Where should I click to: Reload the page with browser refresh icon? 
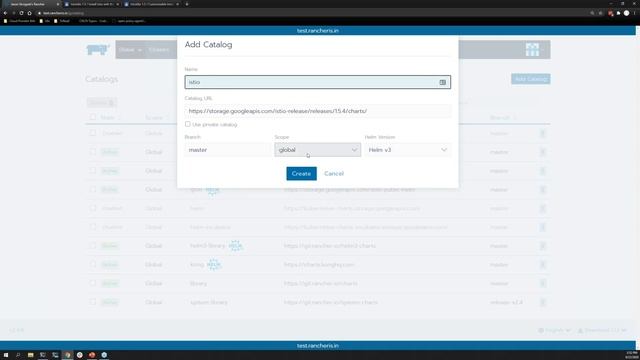click(21, 13)
